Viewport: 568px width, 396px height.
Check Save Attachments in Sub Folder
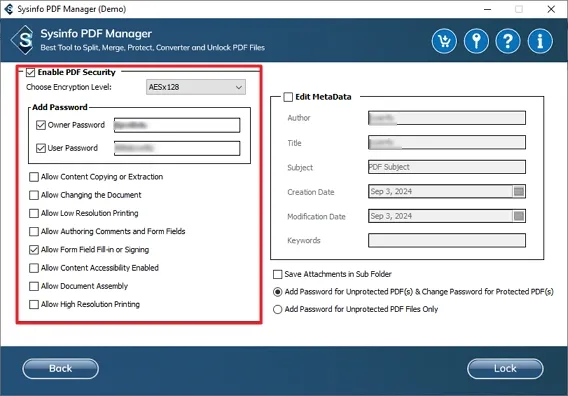277,274
